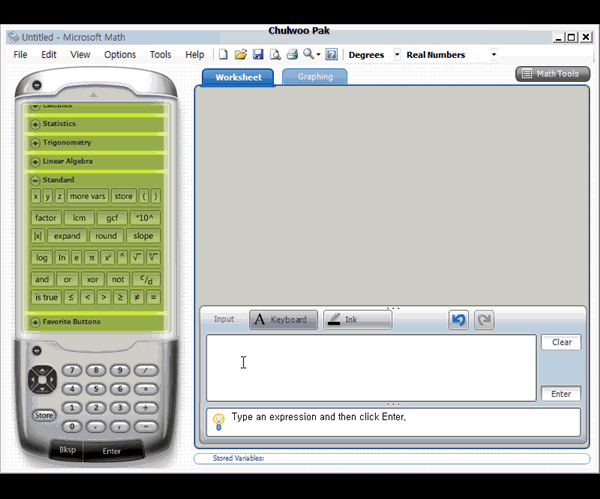Click the Undo arrow icon

[458, 320]
